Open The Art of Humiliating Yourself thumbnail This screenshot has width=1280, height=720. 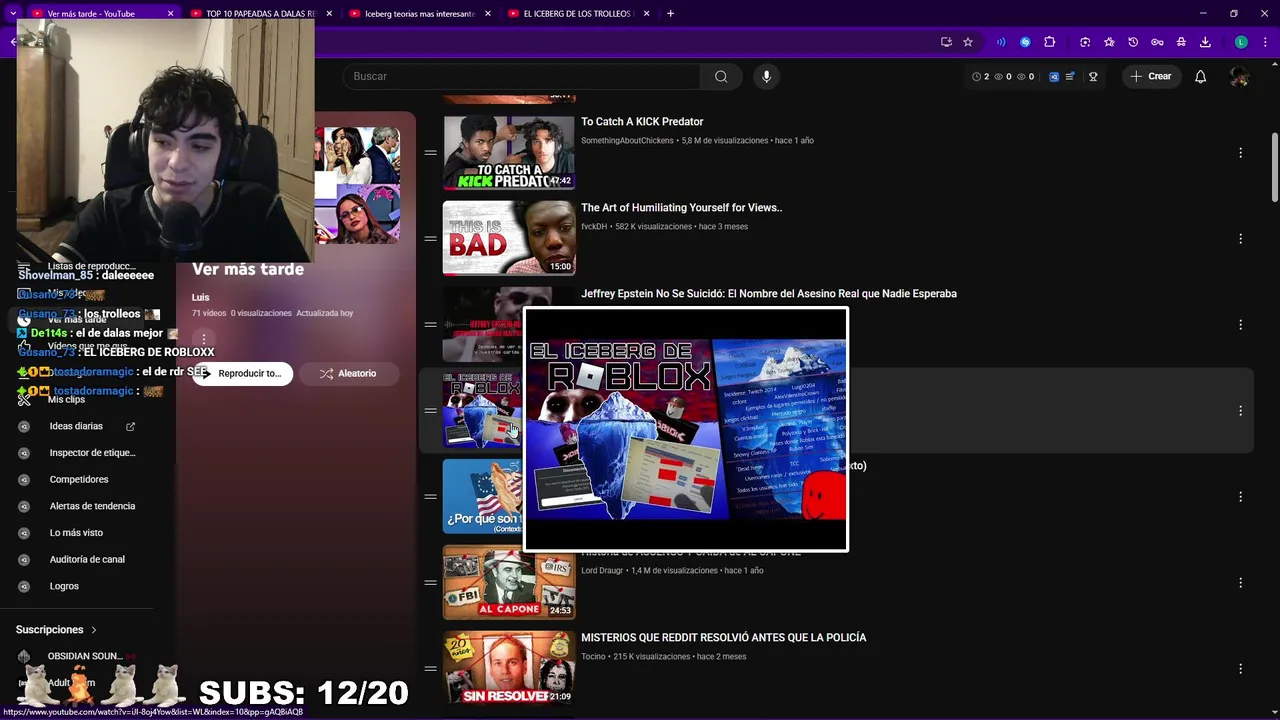tap(509, 239)
